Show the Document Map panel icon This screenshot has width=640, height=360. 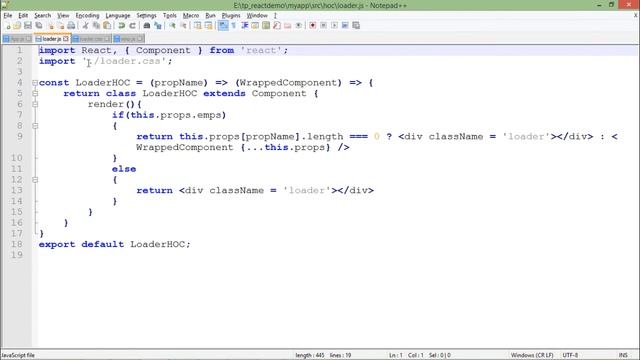coord(266,26)
